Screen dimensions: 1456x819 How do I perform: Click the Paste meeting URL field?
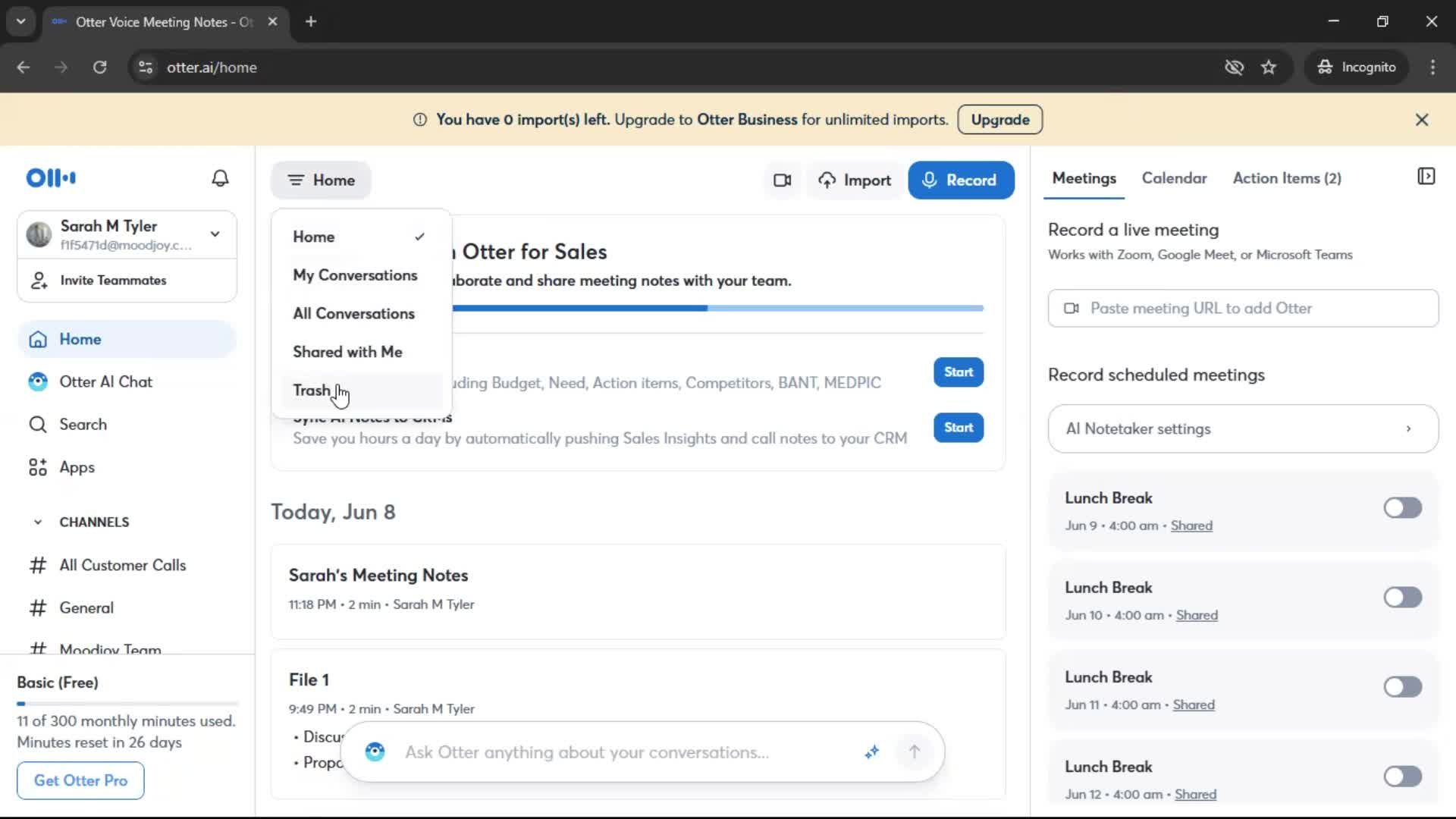(x=1243, y=309)
